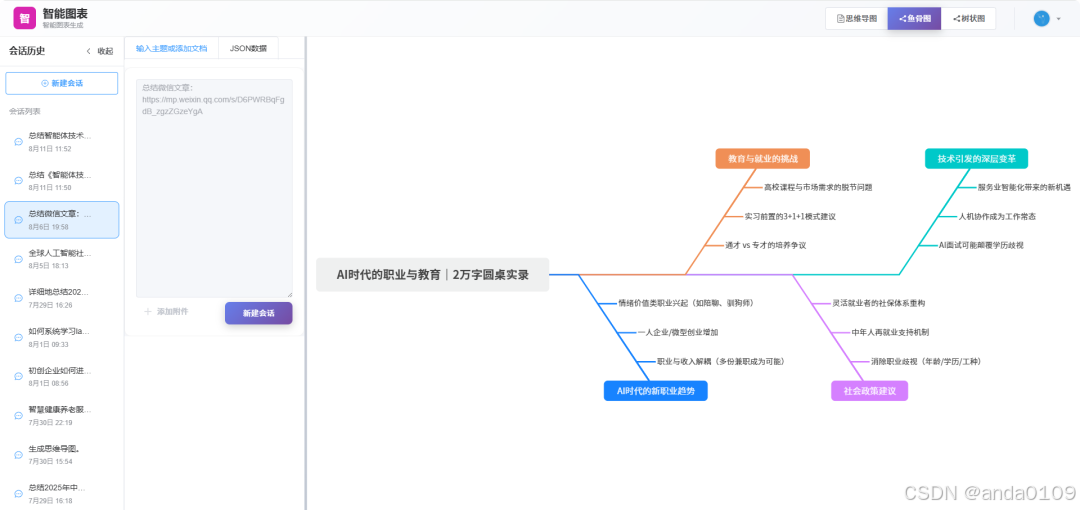Open session 全球人工智能社 dated 8月5日

[x=62, y=259]
